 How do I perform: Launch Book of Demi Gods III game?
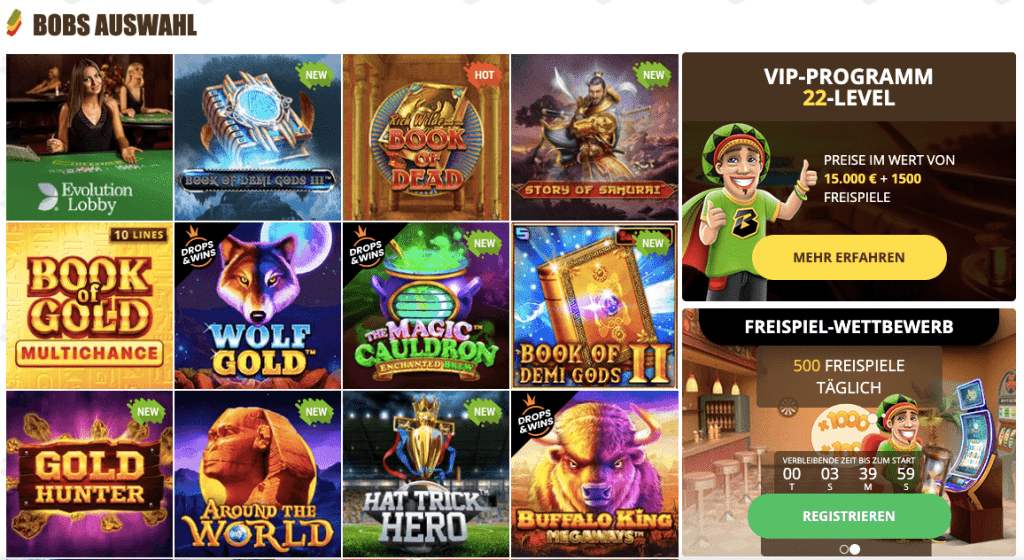click(258, 137)
